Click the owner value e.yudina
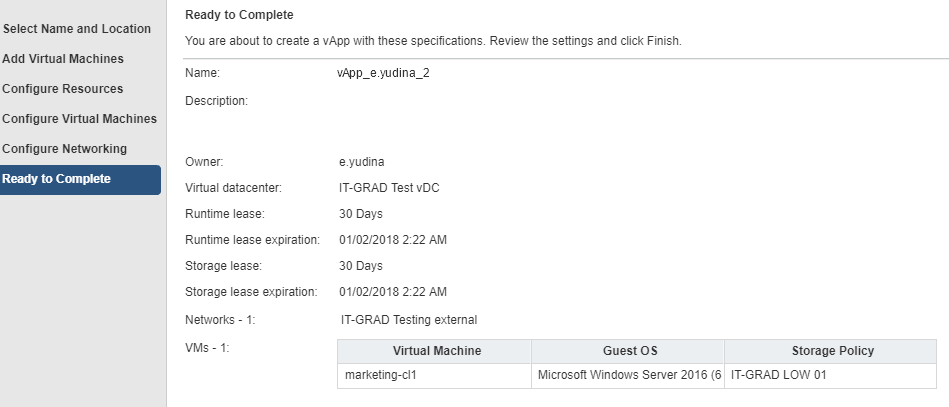 coord(361,162)
